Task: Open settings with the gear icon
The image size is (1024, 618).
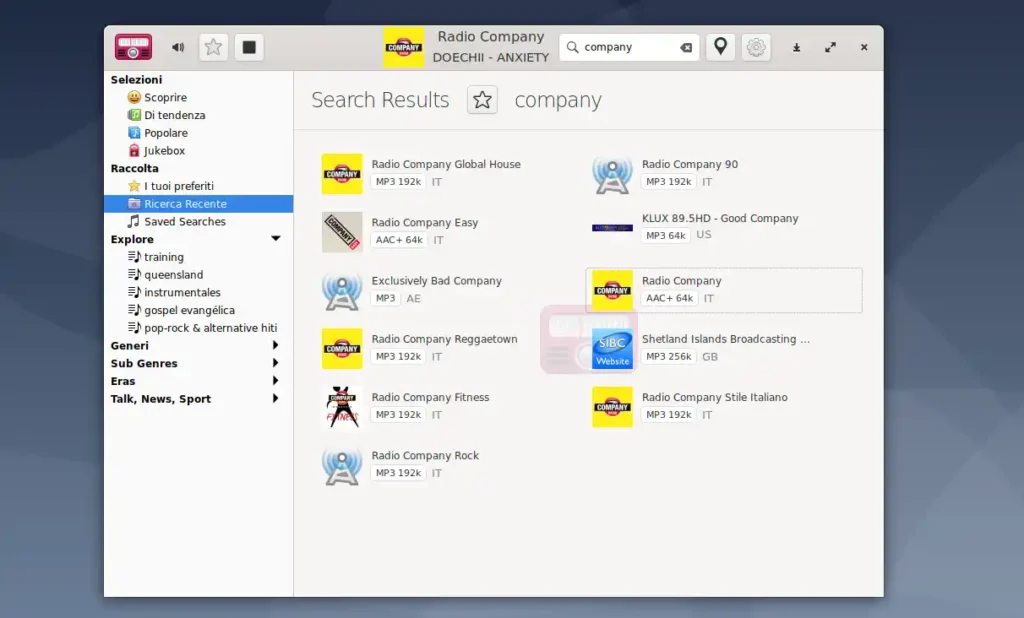Action: pos(756,47)
